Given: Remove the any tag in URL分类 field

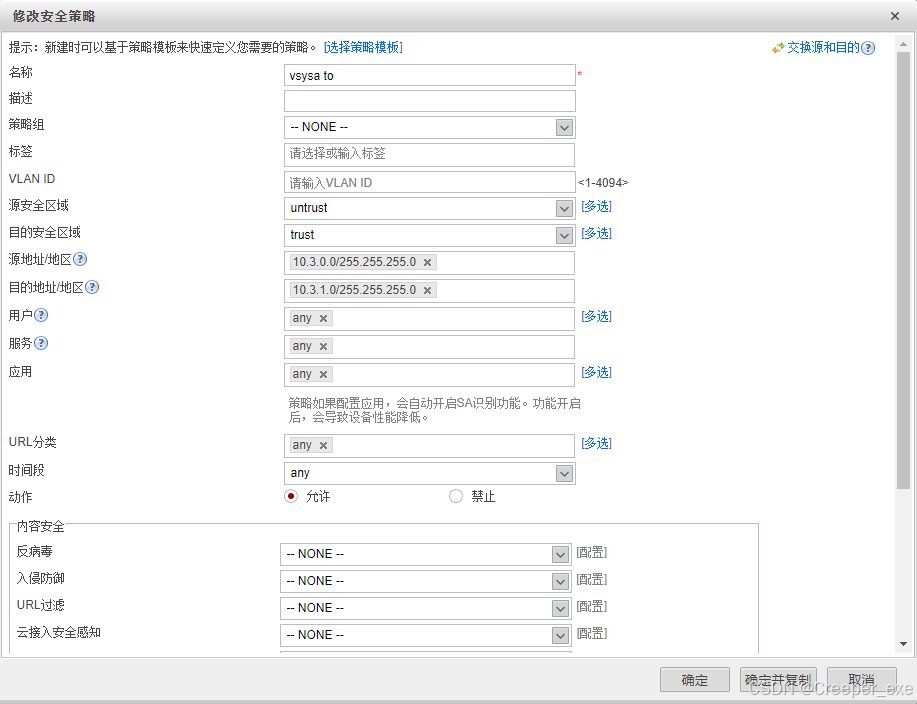Looking at the screenshot, I should click(323, 446).
